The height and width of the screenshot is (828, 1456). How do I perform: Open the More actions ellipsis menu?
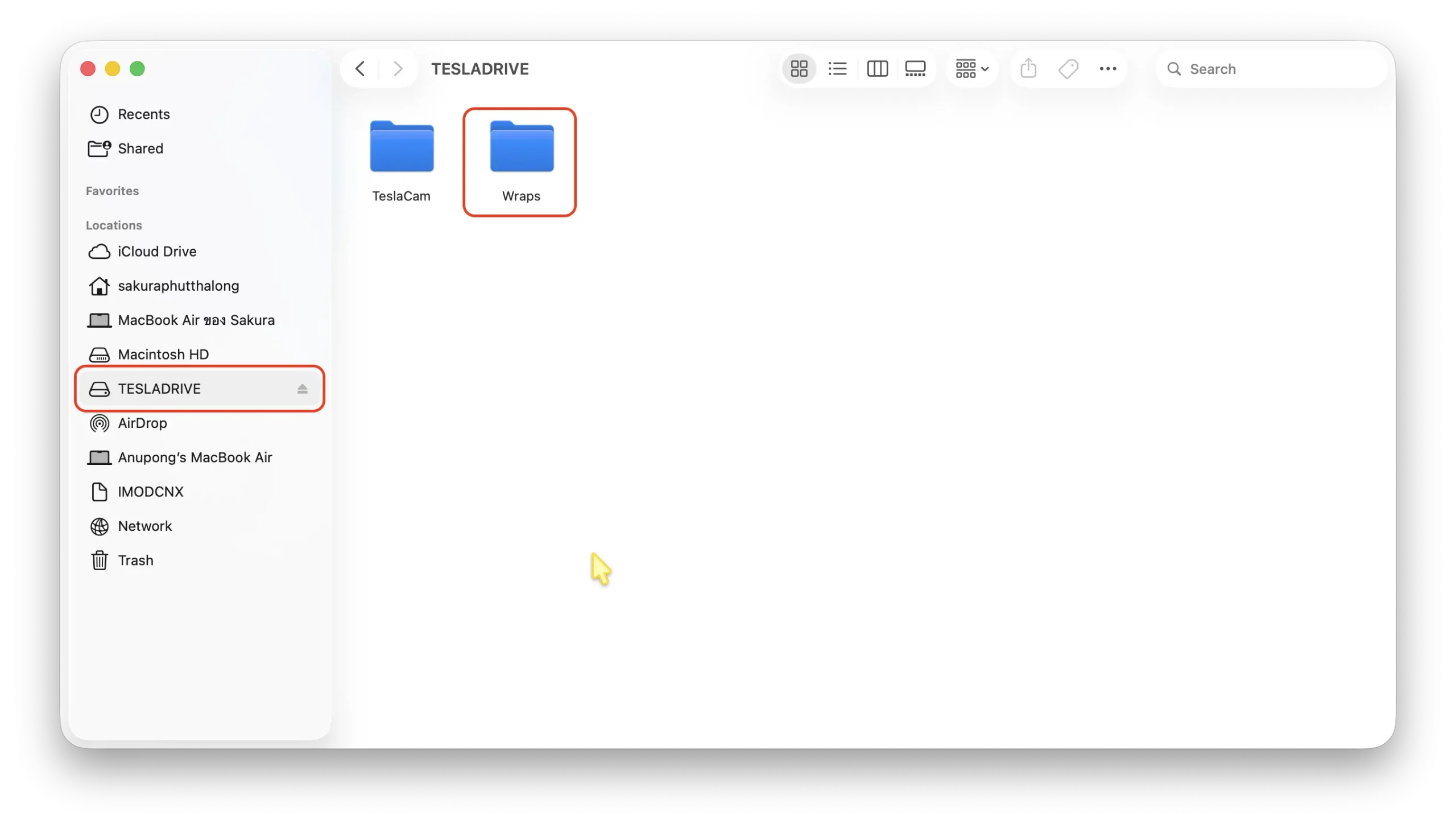pyautogui.click(x=1107, y=69)
